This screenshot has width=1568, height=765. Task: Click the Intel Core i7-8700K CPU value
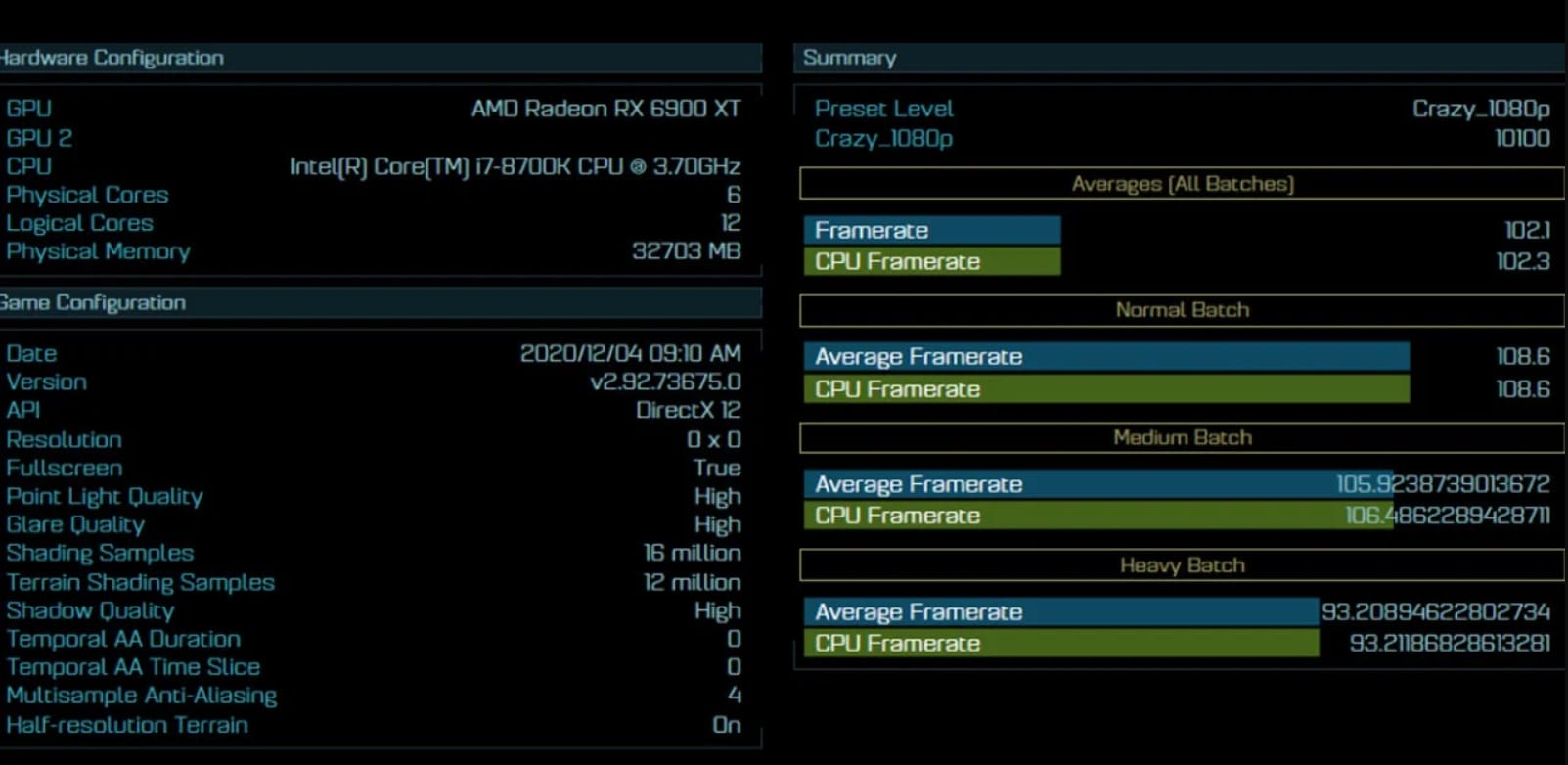pos(515,166)
